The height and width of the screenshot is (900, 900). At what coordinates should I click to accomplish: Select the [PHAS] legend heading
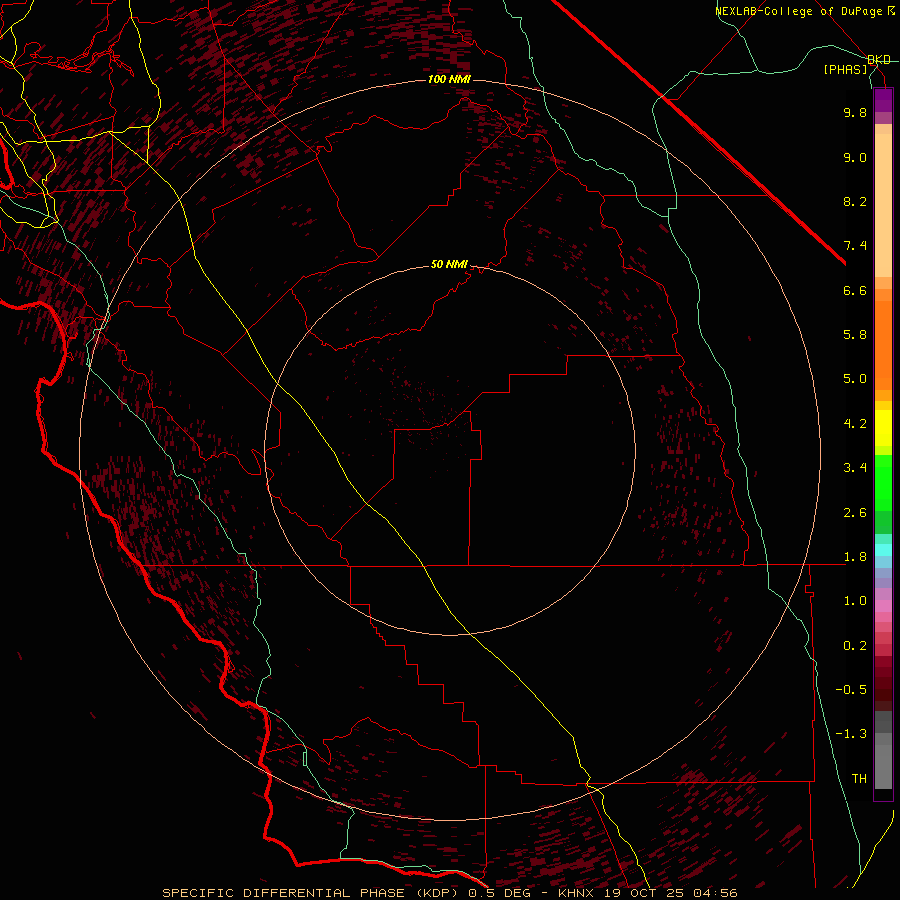click(845, 70)
